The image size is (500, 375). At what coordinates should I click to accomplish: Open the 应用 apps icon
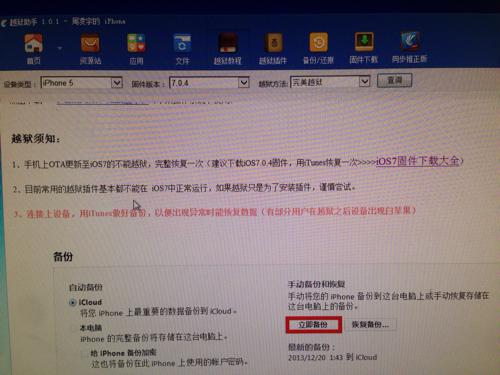tap(136, 49)
